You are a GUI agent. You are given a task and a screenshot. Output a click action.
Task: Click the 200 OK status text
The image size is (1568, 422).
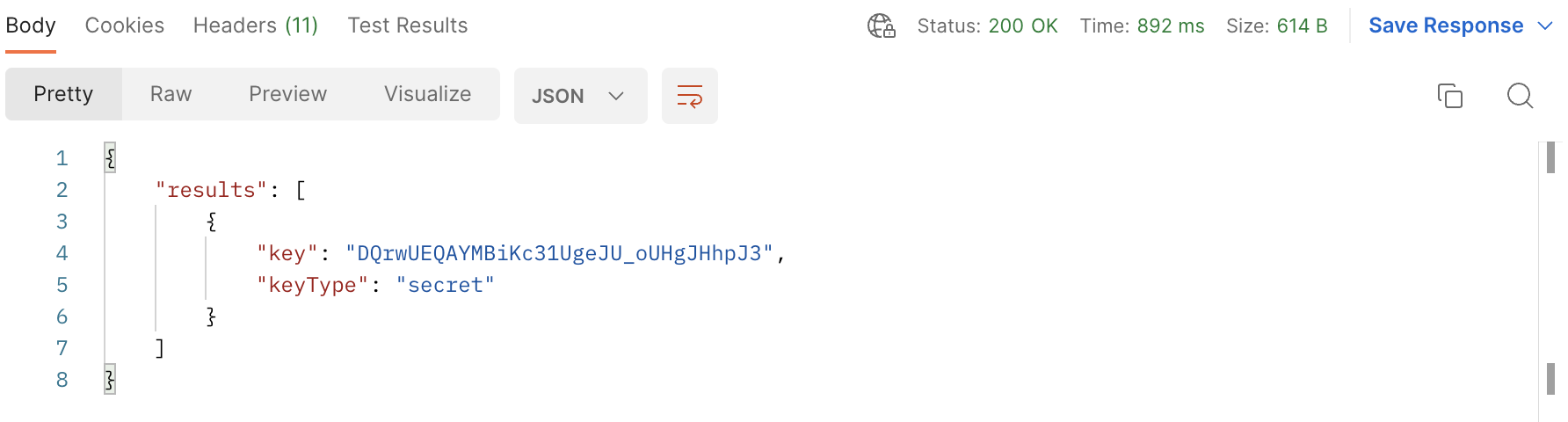pyautogui.click(x=1022, y=25)
